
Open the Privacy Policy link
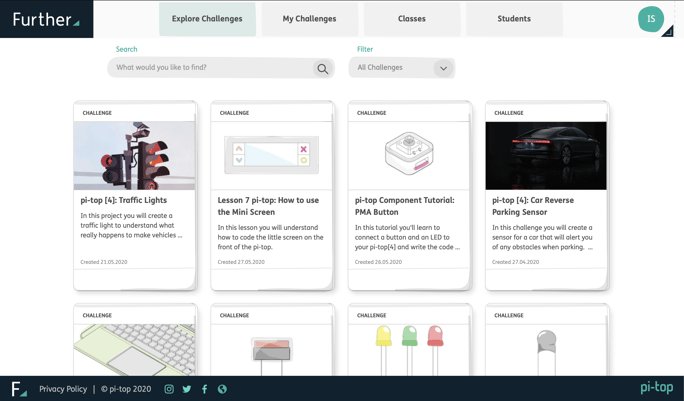click(x=63, y=389)
